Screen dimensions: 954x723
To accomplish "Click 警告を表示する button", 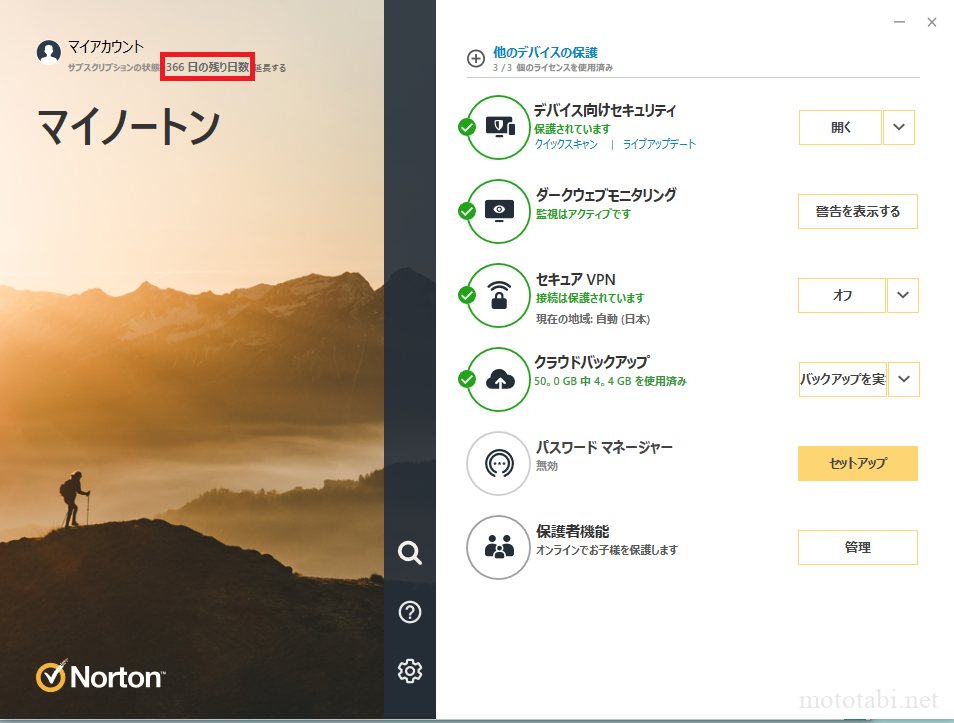I will point(858,211).
